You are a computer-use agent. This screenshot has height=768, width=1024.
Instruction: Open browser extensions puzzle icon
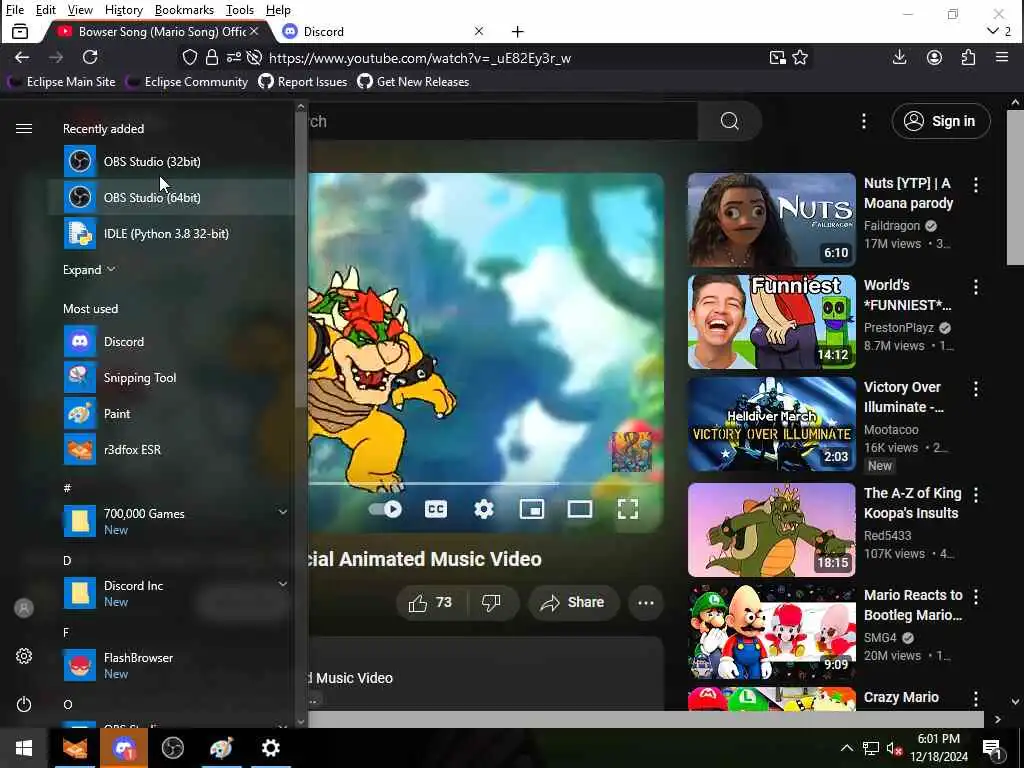[x=968, y=57]
